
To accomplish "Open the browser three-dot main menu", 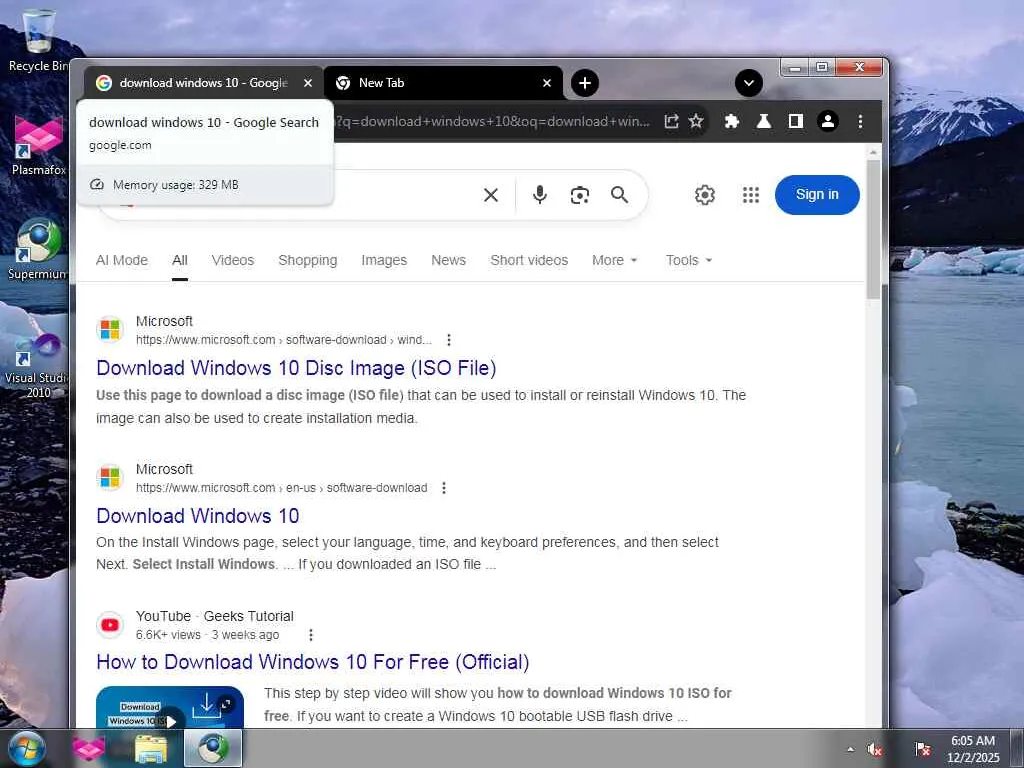I will [x=860, y=121].
